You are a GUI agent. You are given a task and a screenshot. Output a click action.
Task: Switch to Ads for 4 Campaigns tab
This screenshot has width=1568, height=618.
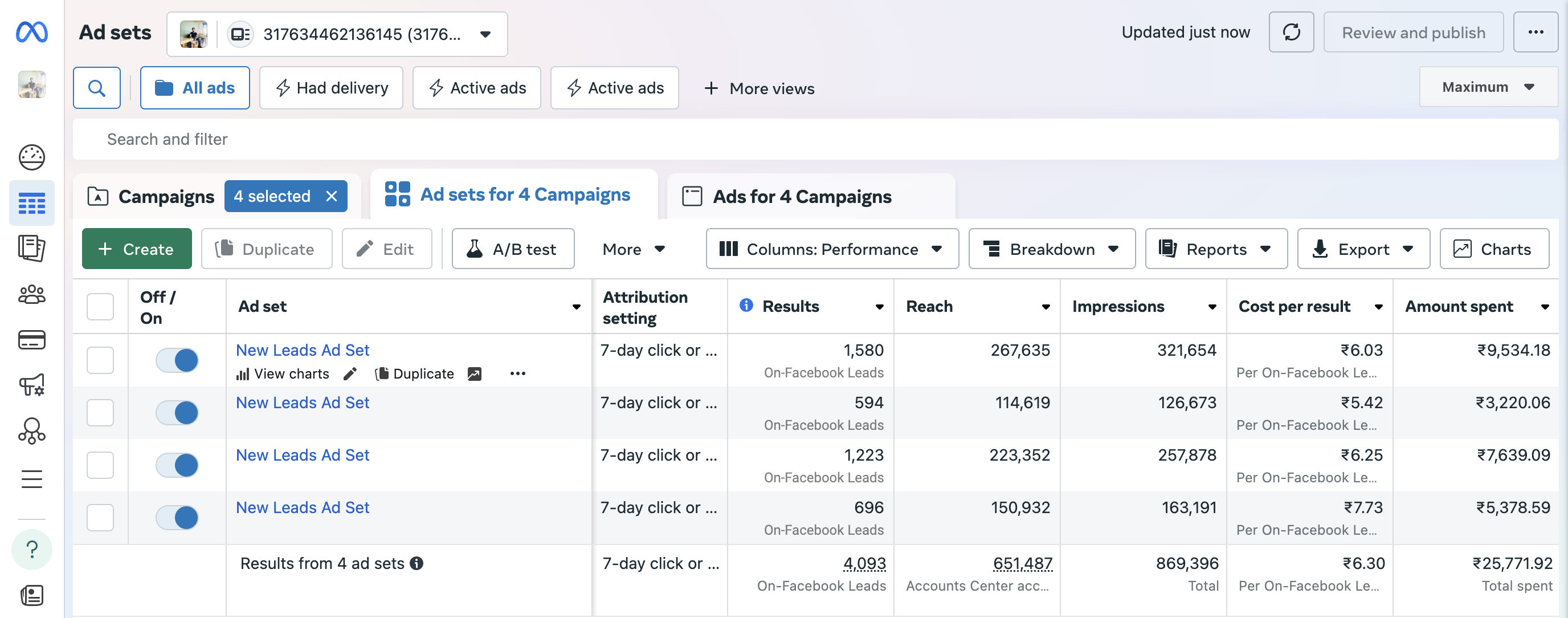tap(801, 197)
